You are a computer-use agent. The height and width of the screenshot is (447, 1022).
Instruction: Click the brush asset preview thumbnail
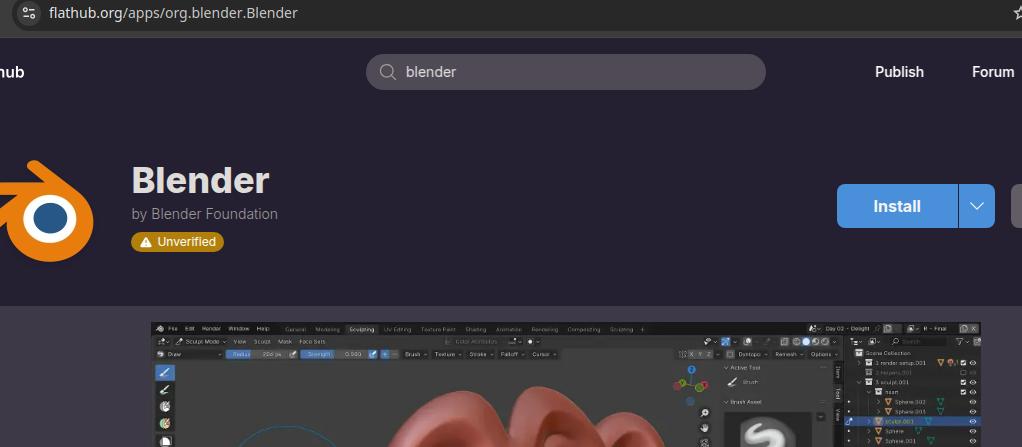(769, 431)
